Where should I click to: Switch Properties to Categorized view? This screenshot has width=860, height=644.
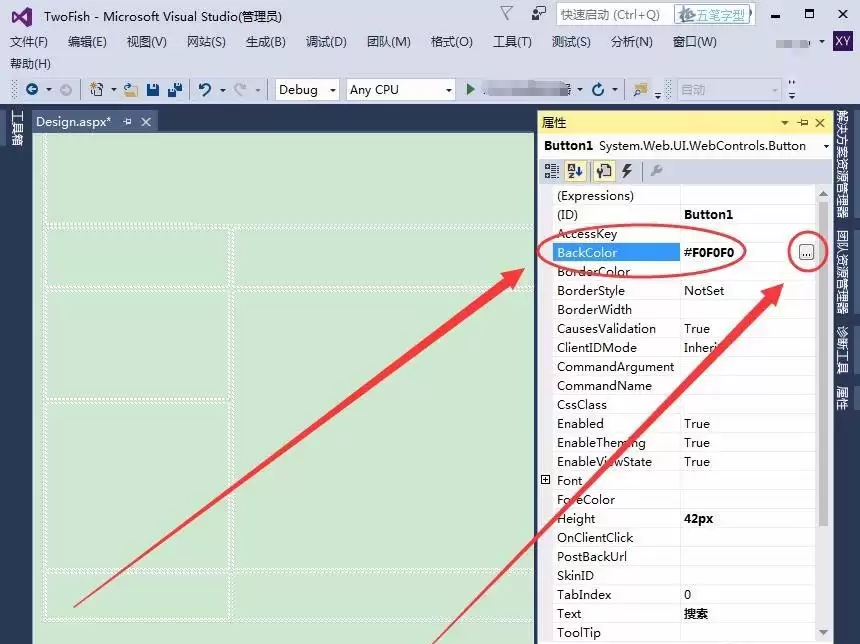coord(551,171)
